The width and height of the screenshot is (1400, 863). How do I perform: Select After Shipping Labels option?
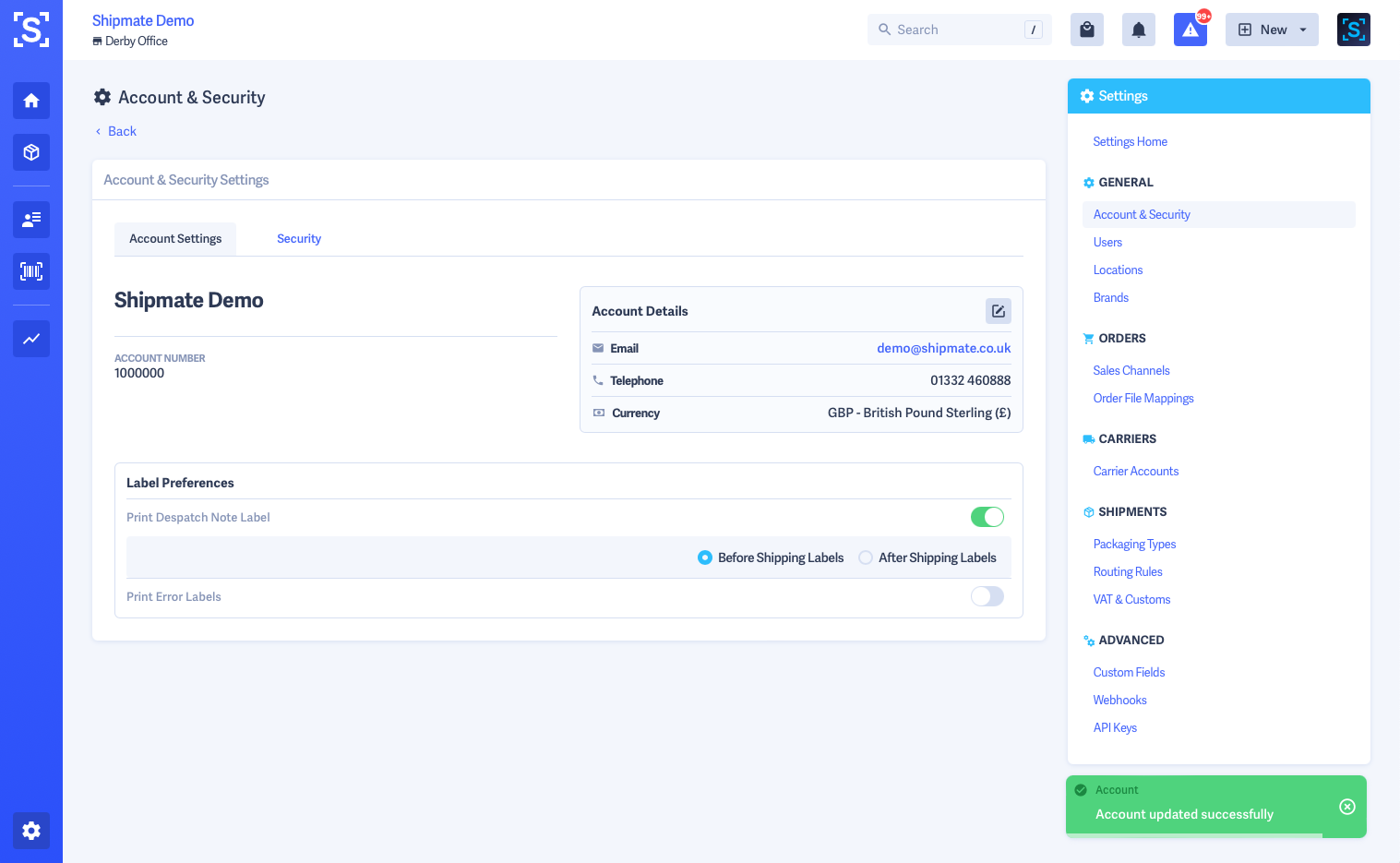(927, 557)
